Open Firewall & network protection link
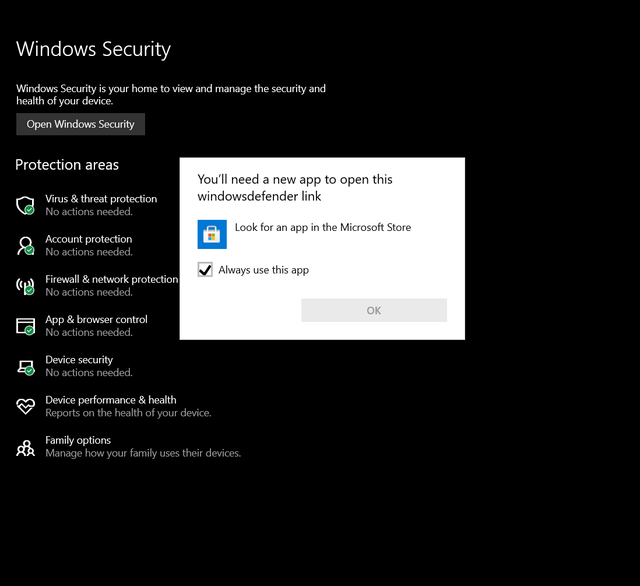 point(112,279)
